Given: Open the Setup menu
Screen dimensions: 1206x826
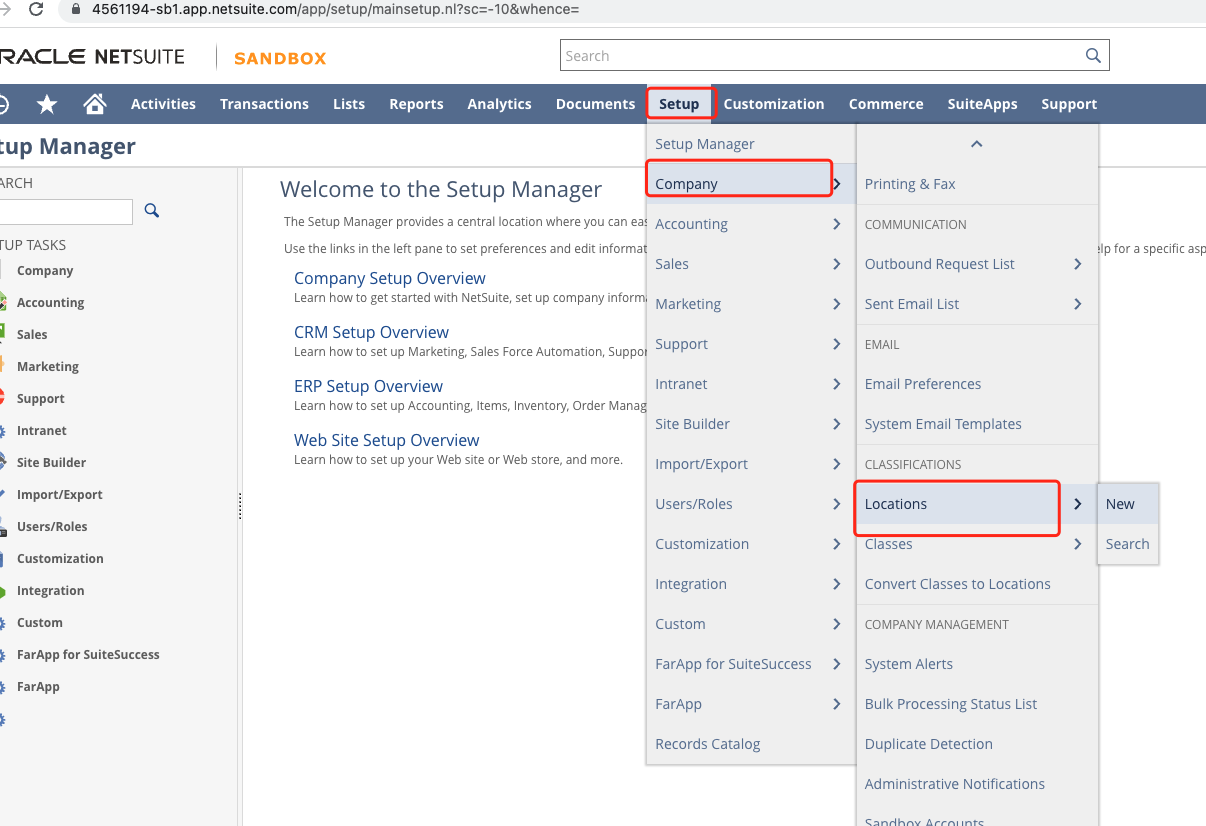Looking at the screenshot, I should (x=679, y=104).
